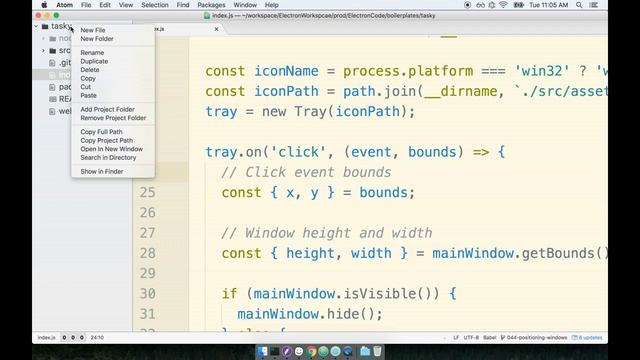Open the Edit menu
The height and width of the screenshot is (360, 640).
(105, 5)
